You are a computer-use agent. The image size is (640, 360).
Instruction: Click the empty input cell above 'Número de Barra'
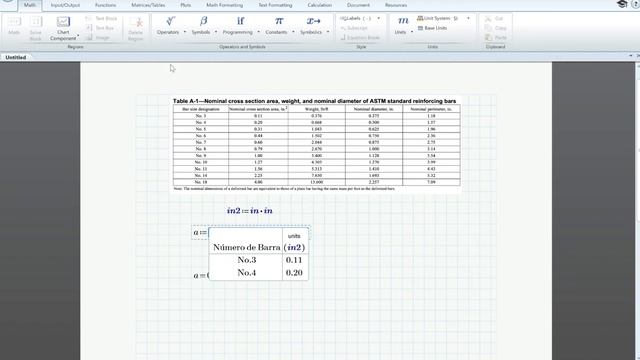click(245, 235)
